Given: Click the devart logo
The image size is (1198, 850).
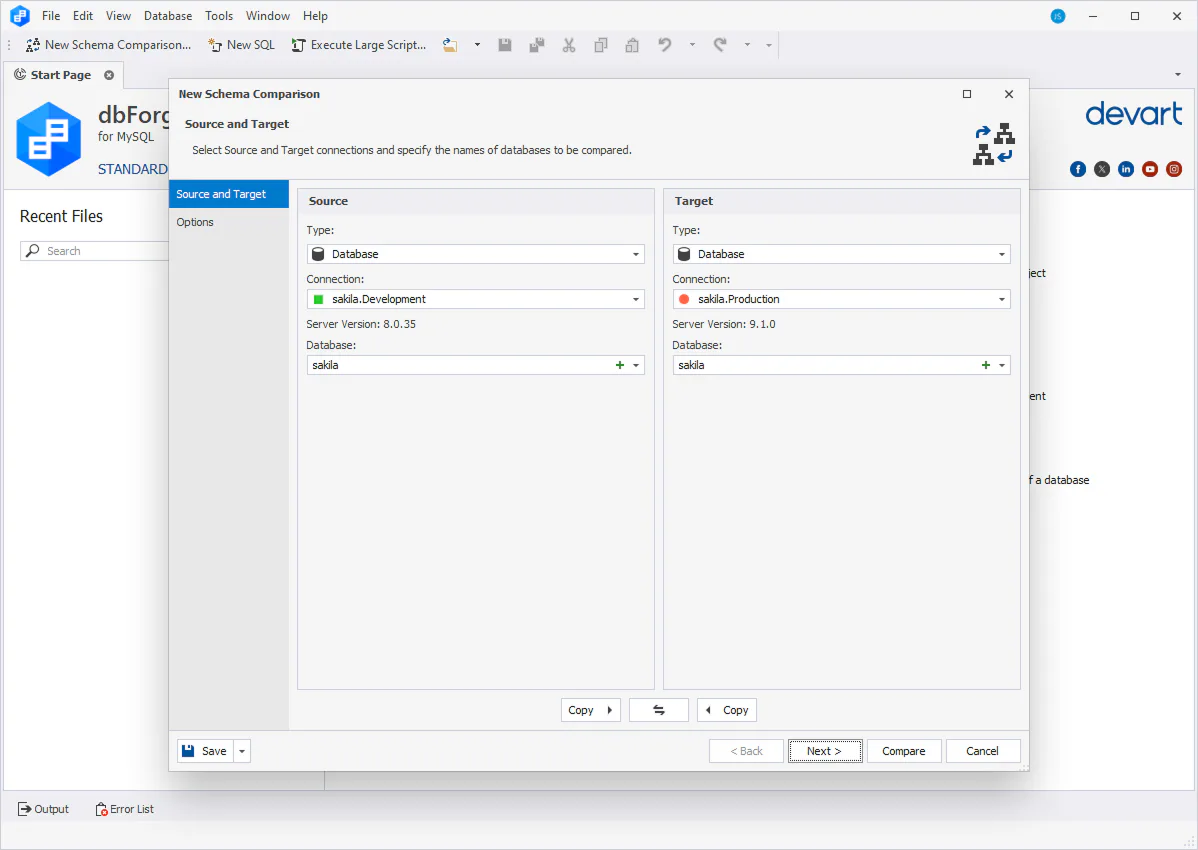Looking at the screenshot, I should tap(1134, 115).
